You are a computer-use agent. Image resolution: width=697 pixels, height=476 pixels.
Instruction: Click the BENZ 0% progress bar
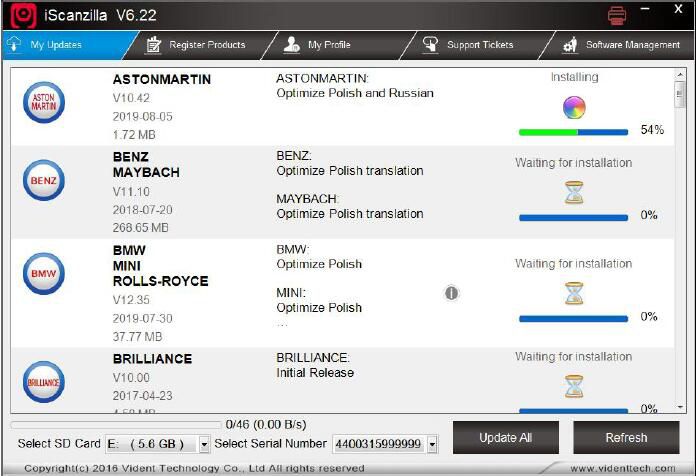point(573,218)
